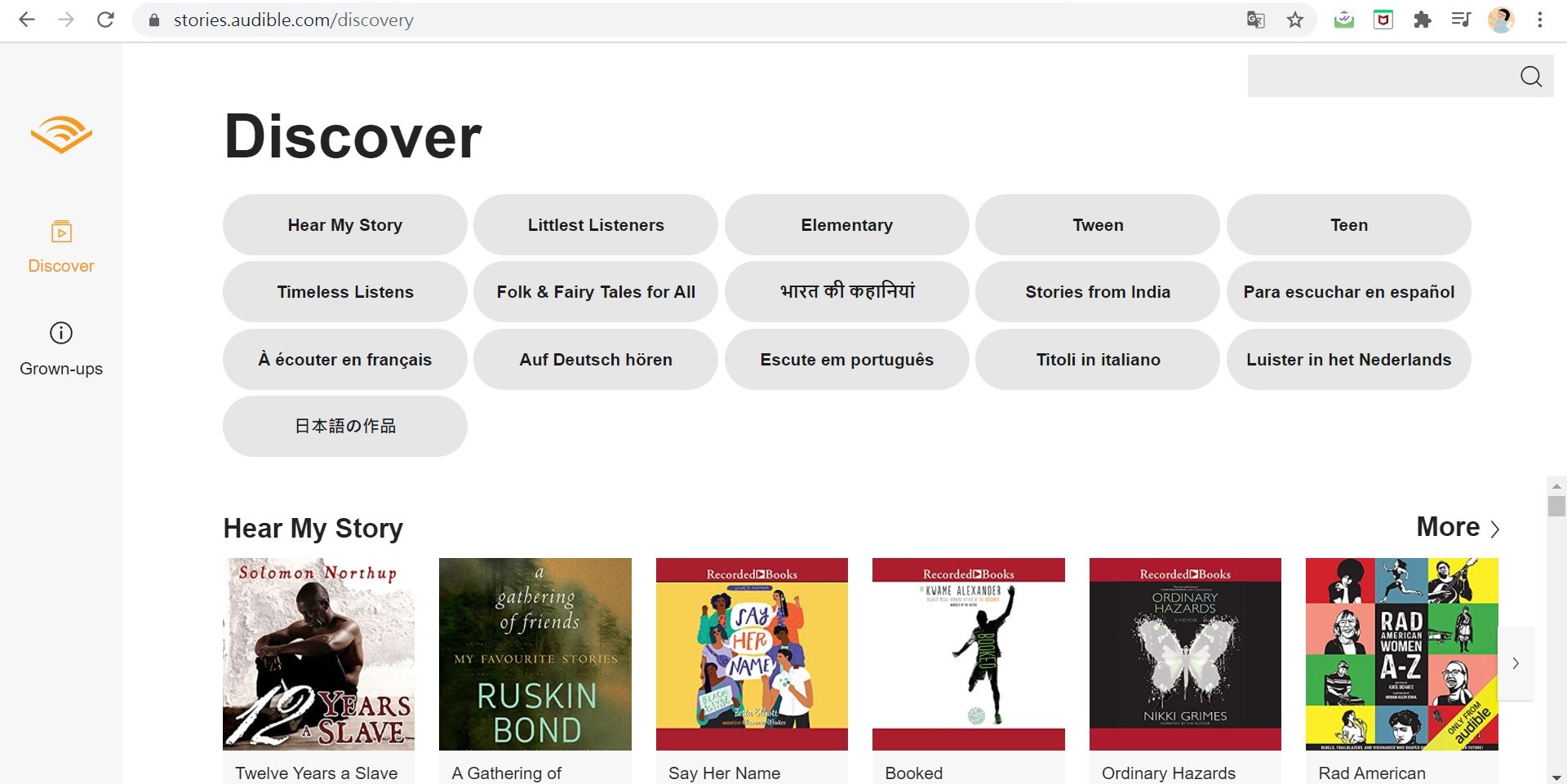Advance the carousel with right arrow
Viewport: 1567px width, 784px height.
[1515, 663]
